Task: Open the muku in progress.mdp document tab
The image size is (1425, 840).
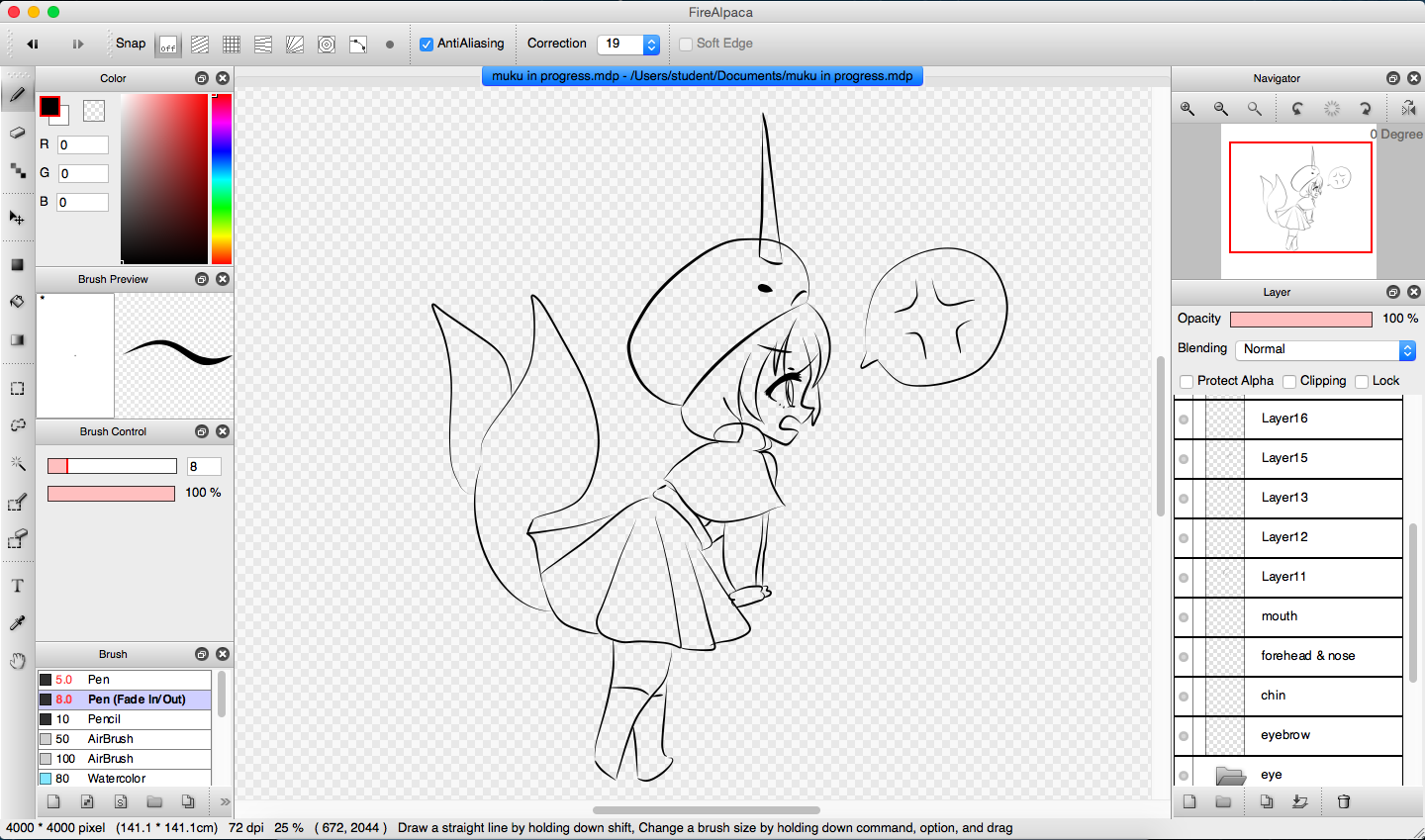Action: pos(703,76)
